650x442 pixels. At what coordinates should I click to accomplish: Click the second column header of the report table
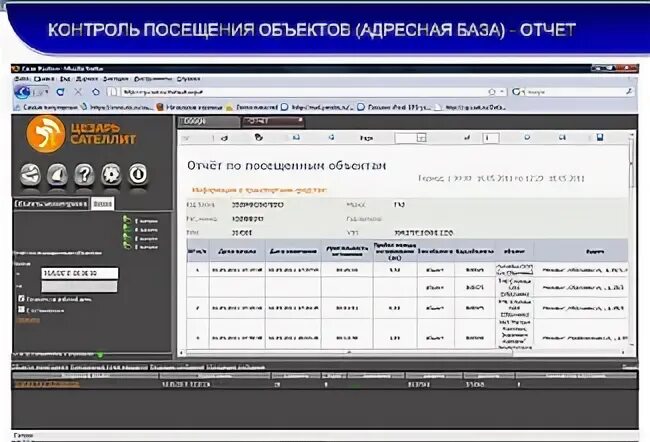coord(237,251)
